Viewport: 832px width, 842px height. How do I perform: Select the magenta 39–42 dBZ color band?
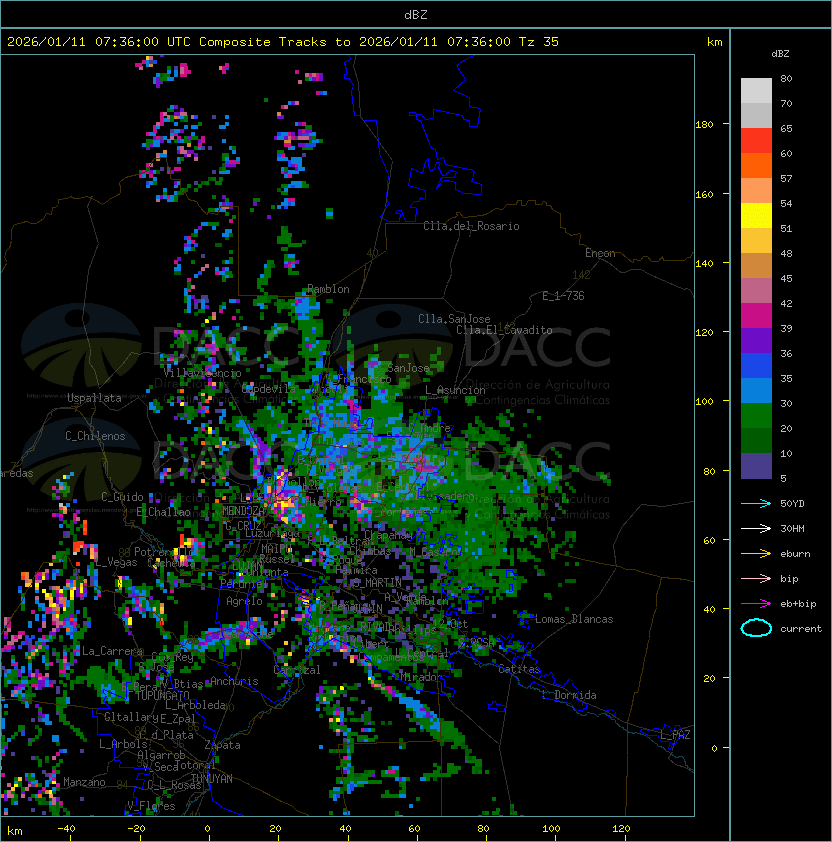(x=756, y=316)
